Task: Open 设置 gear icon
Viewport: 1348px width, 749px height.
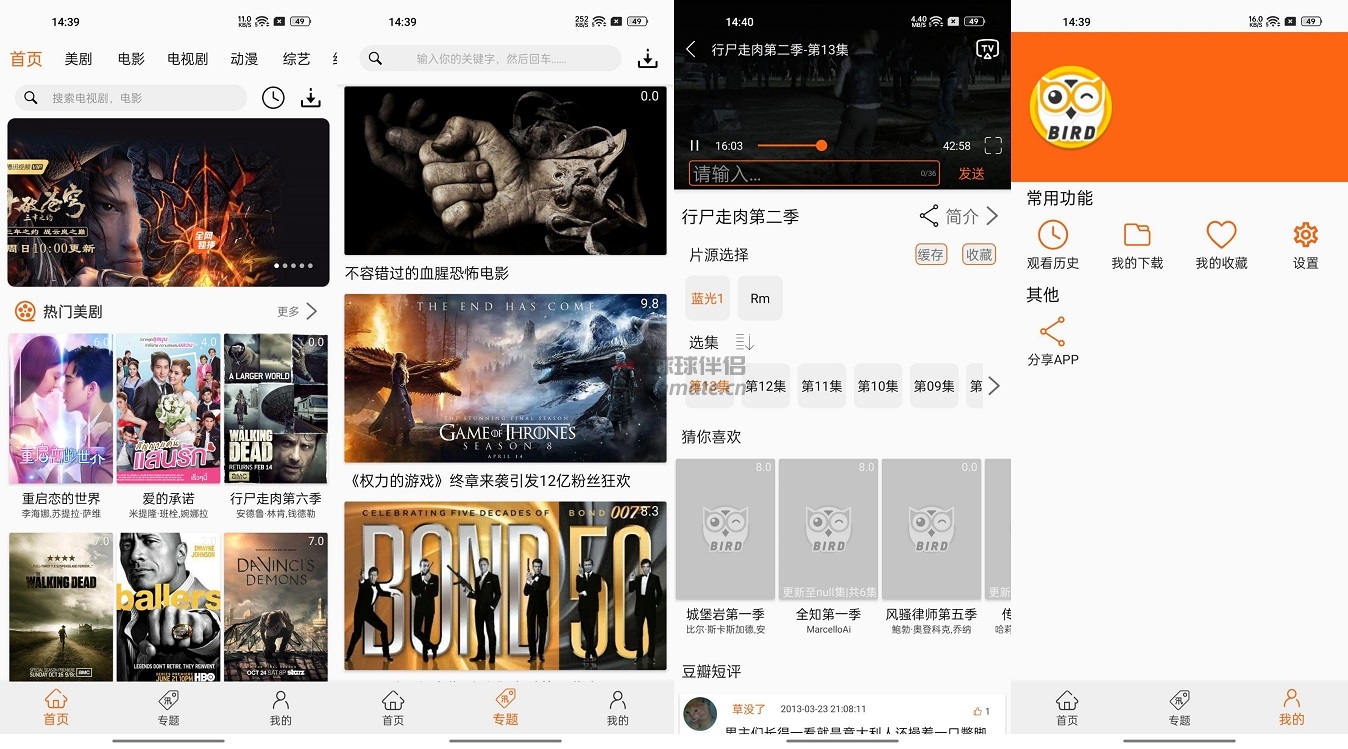Action: pyautogui.click(x=1305, y=235)
